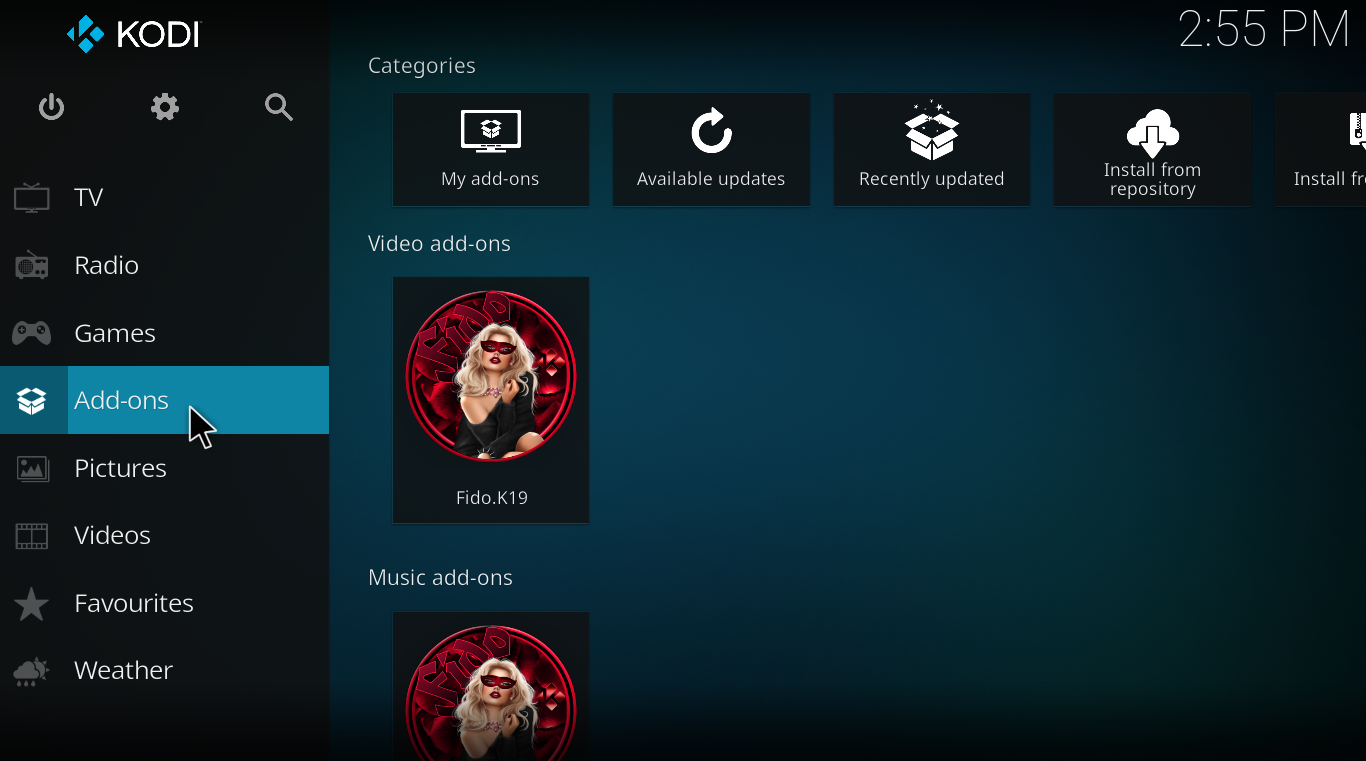Click the Video add-ons heading

(x=439, y=244)
